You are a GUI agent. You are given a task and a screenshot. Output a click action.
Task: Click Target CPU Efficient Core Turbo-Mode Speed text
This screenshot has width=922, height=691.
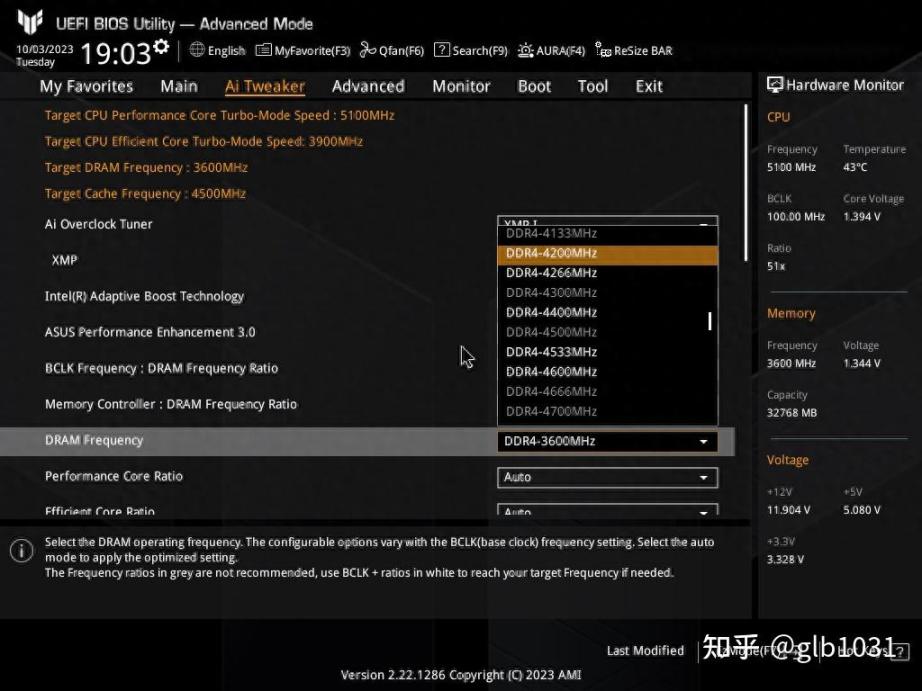click(203, 142)
